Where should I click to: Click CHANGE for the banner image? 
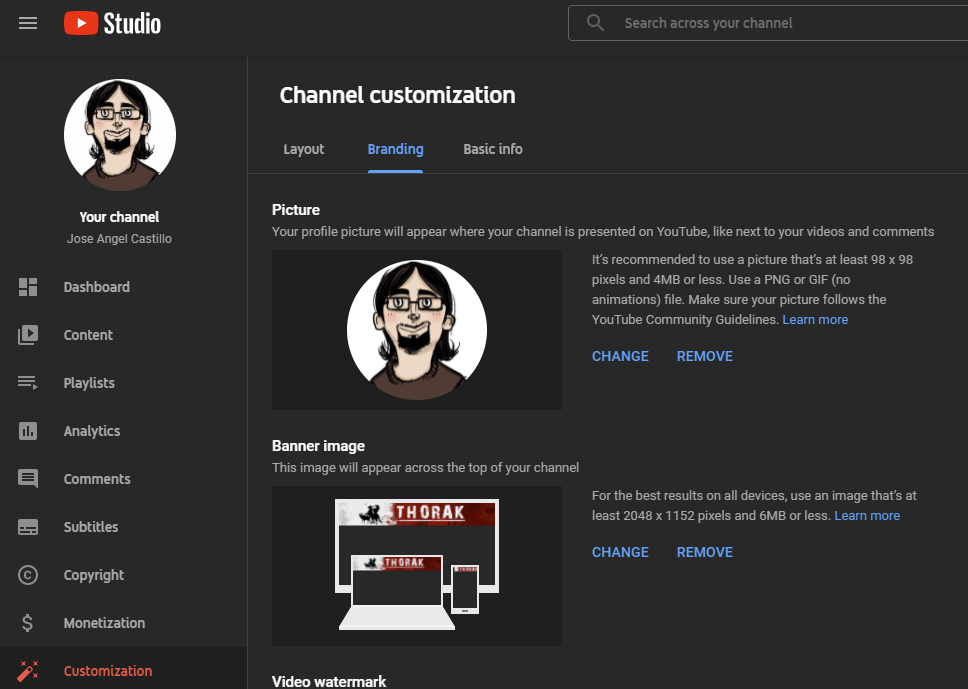(620, 552)
